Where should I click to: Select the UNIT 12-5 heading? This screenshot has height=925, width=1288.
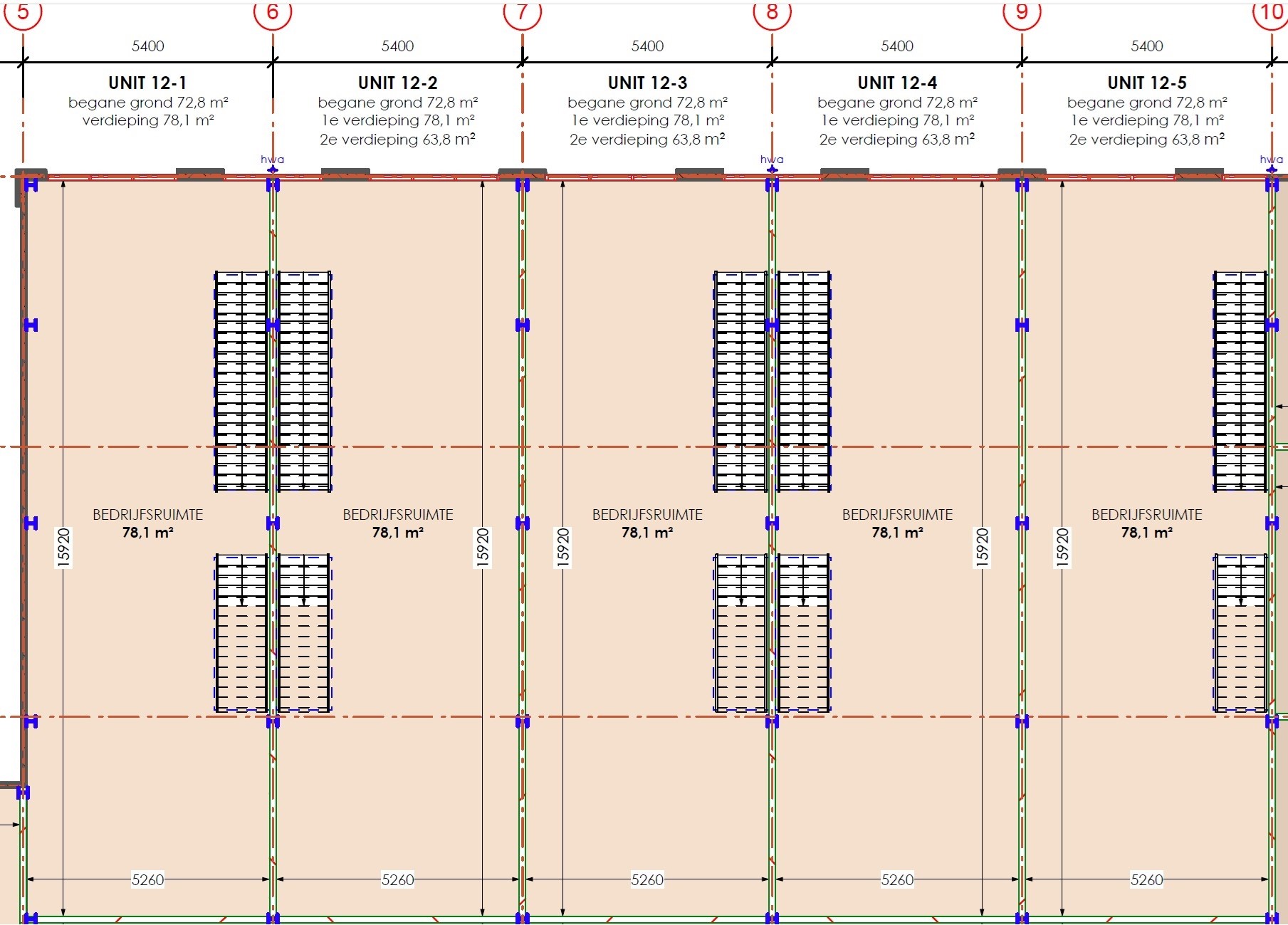(x=1147, y=83)
